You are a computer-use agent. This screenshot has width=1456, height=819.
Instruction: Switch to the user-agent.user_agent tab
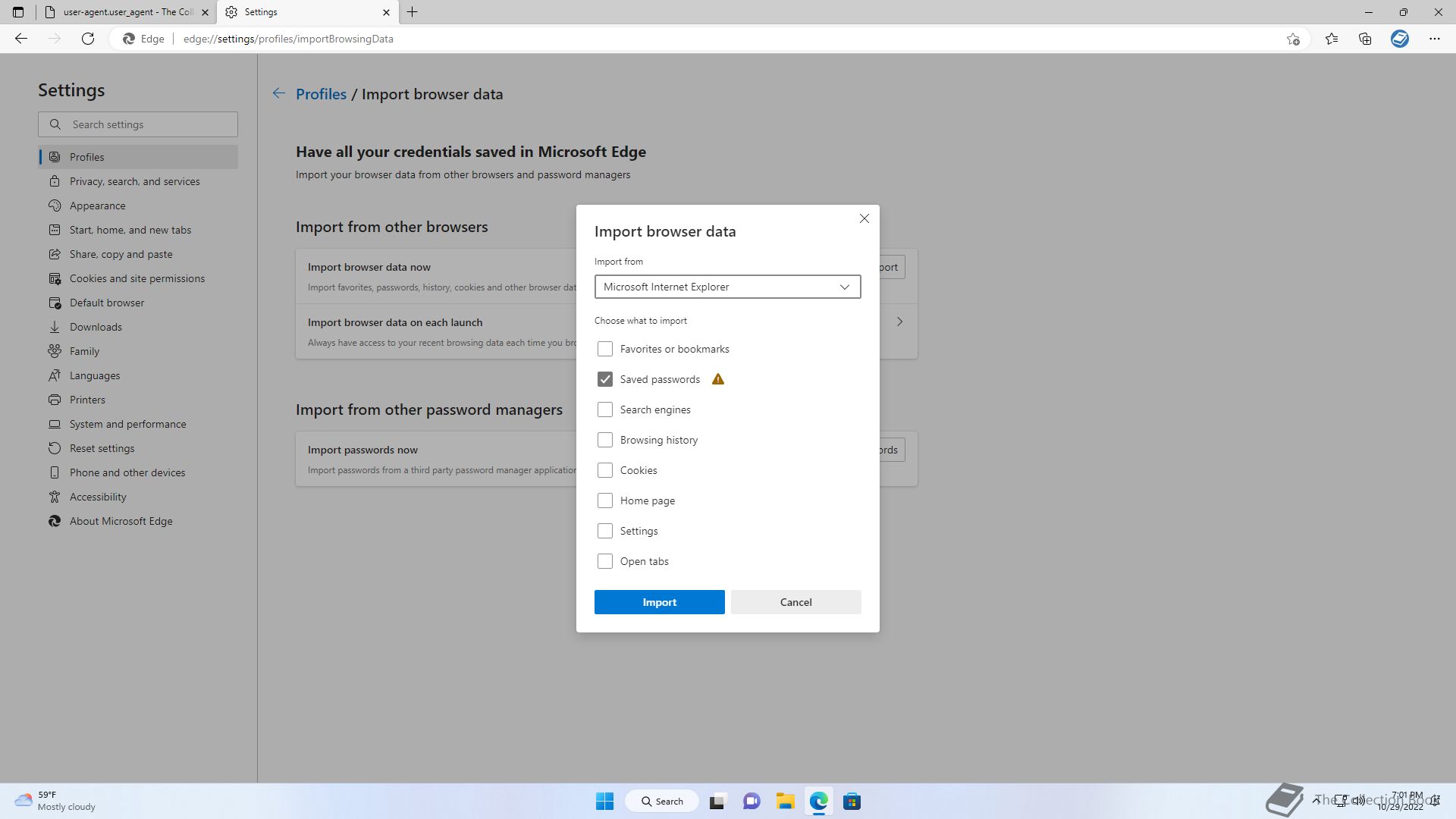[x=127, y=12]
